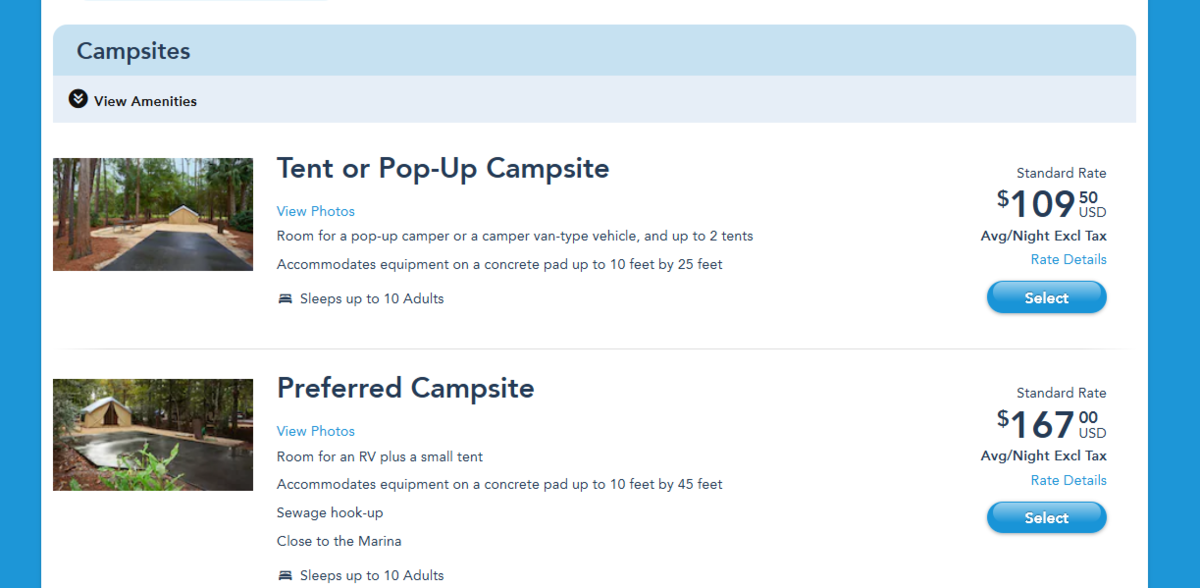The height and width of the screenshot is (588, 1200).
Task: Click bed icon under Tent or Pop-Up Campsite
Action: 285,299
